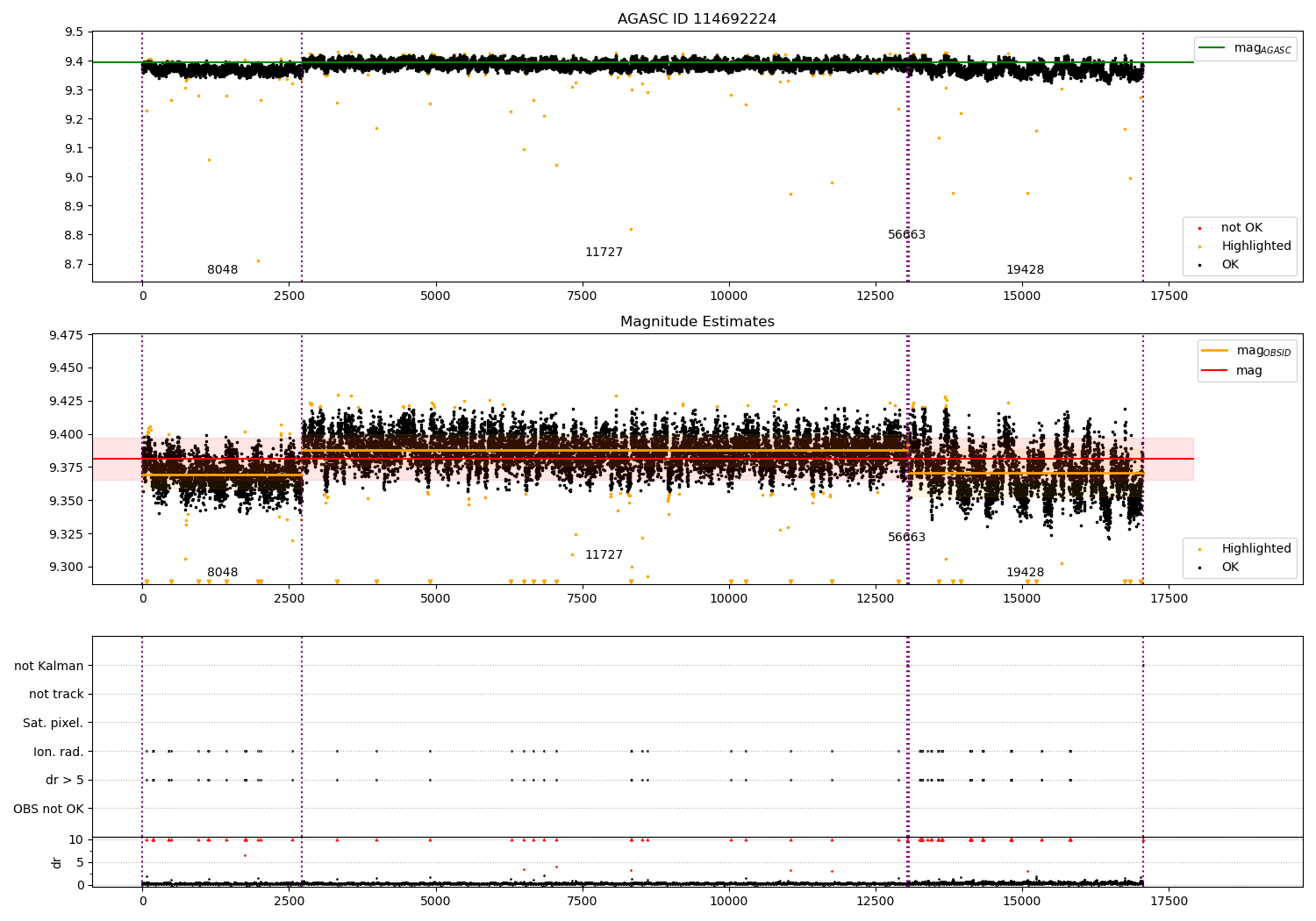This screenshot has height=921, width=1316.
Task: Click label 8048 in the Magnitude Estimates plot
Action: click(222, 573)
